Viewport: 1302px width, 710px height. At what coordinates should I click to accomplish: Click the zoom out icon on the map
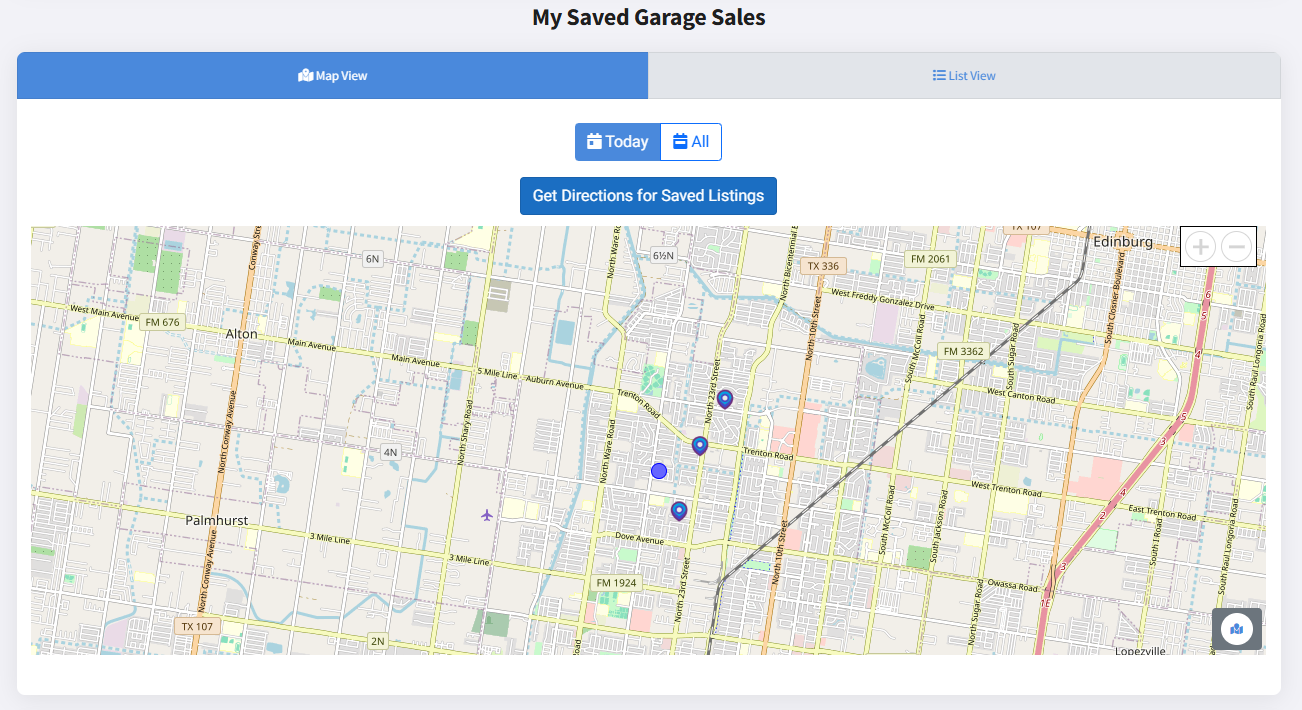[x=1236, y=246]
